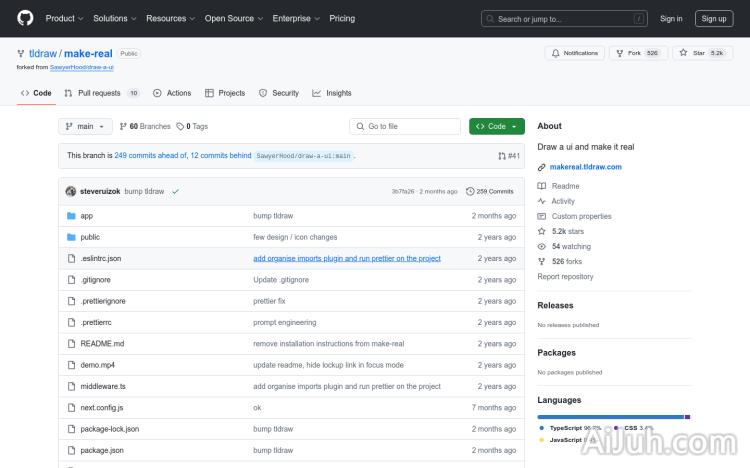The height and width of the screenshot is (468, 750).
Task: Expand the green Code dropdown button
Action: coord(497,127)
